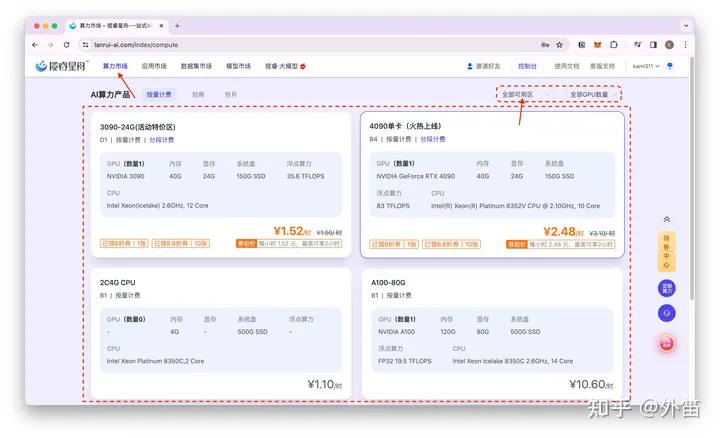The width and height of the screenshot is (720, 438).
Task: Close the 算力市场 browser tab
Action: [x=161, y=26]
